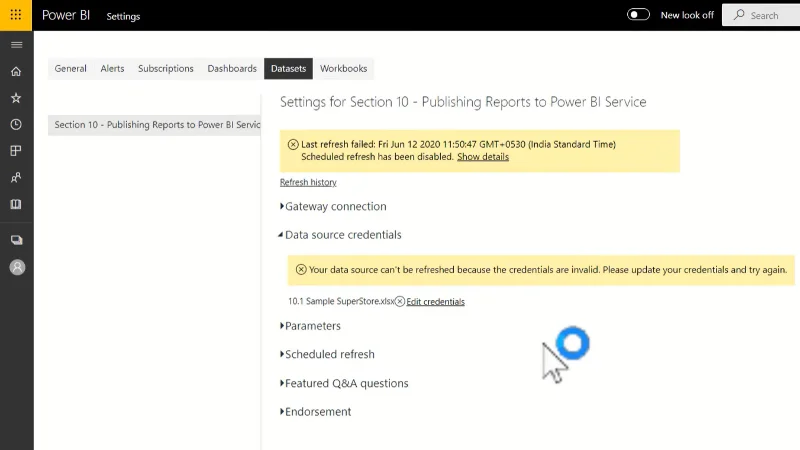Image resolution: width=800 pixels, height=450 pixels.
Task: Open Recent clock icon
Action: [16, 124]
